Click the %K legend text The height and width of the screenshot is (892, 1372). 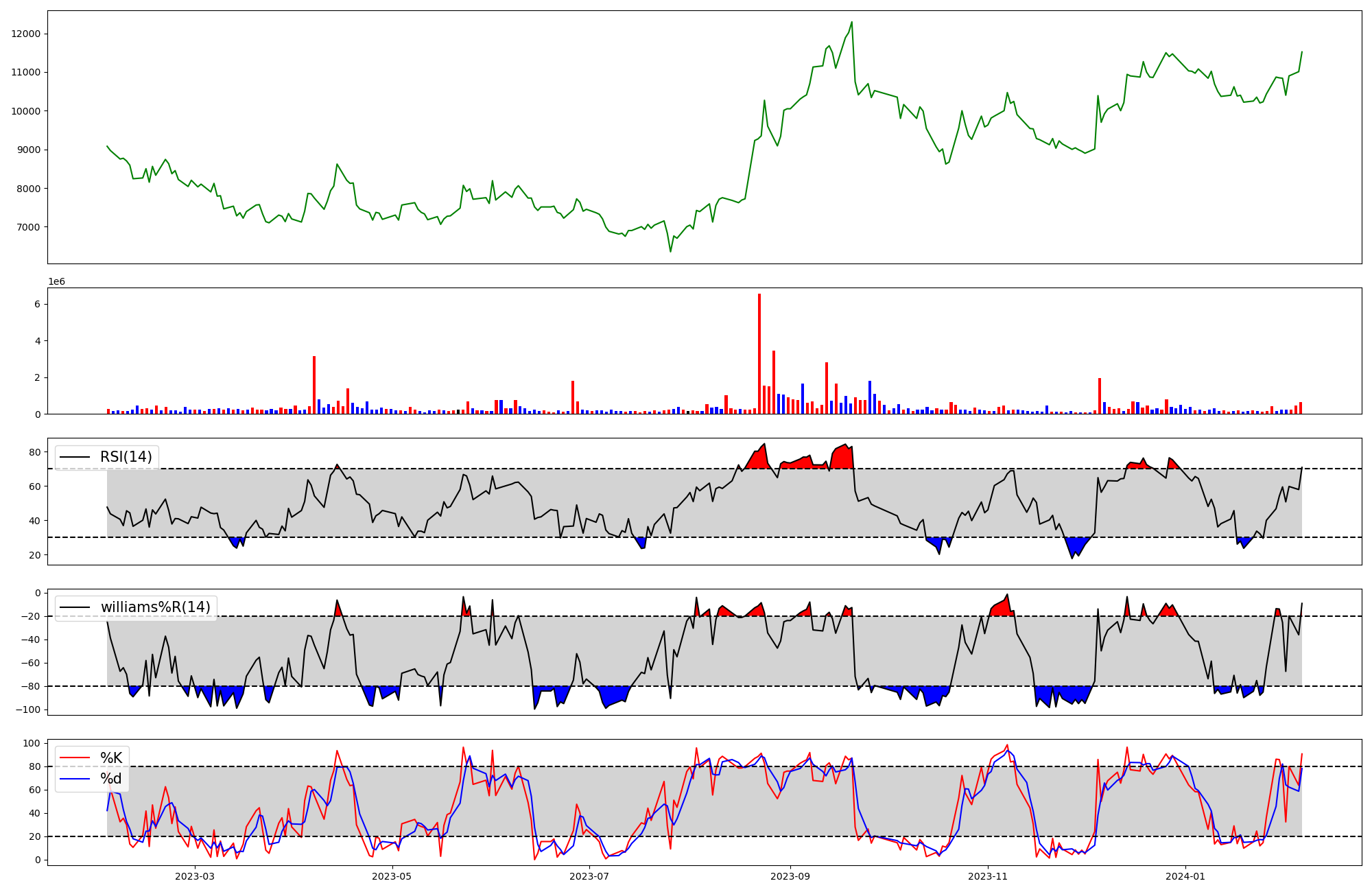click(x=111, y=758)
